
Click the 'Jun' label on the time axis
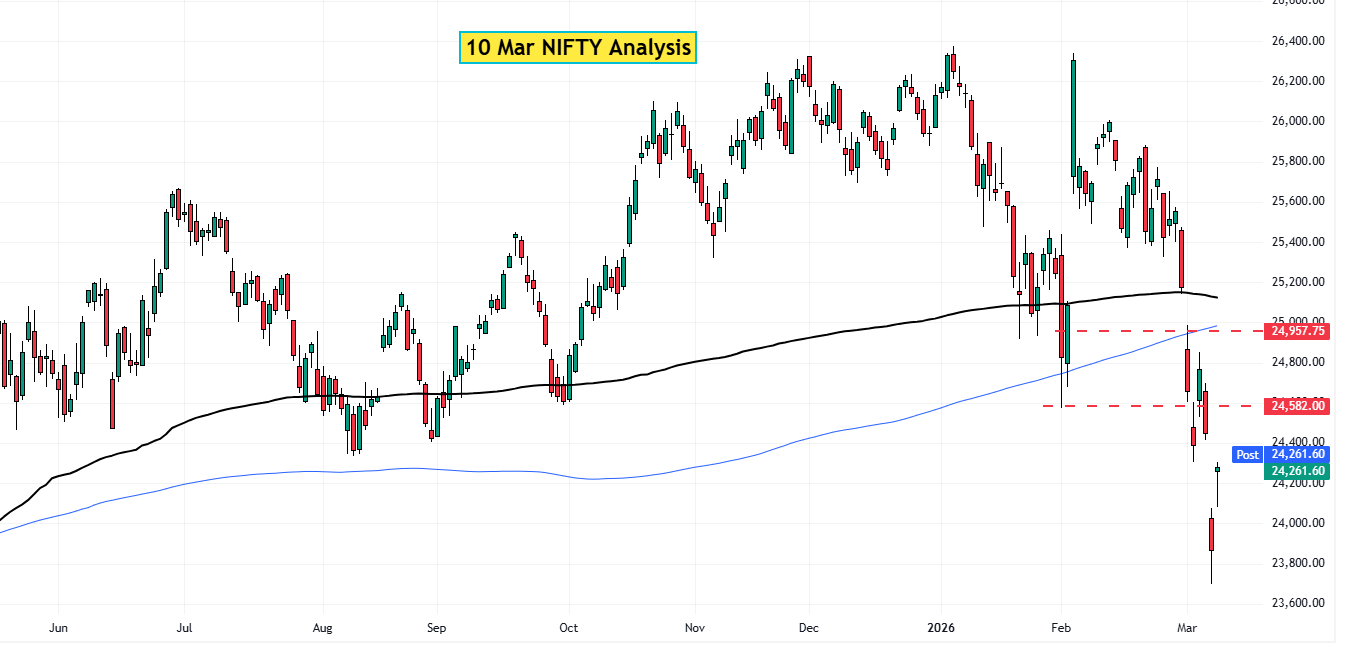pyautogui.click(x=58, y=628)
